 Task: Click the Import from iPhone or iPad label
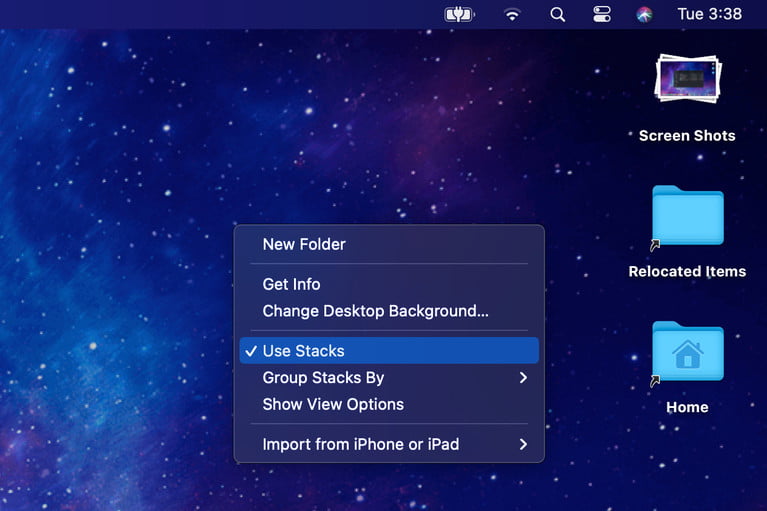[x=360, y=444]
